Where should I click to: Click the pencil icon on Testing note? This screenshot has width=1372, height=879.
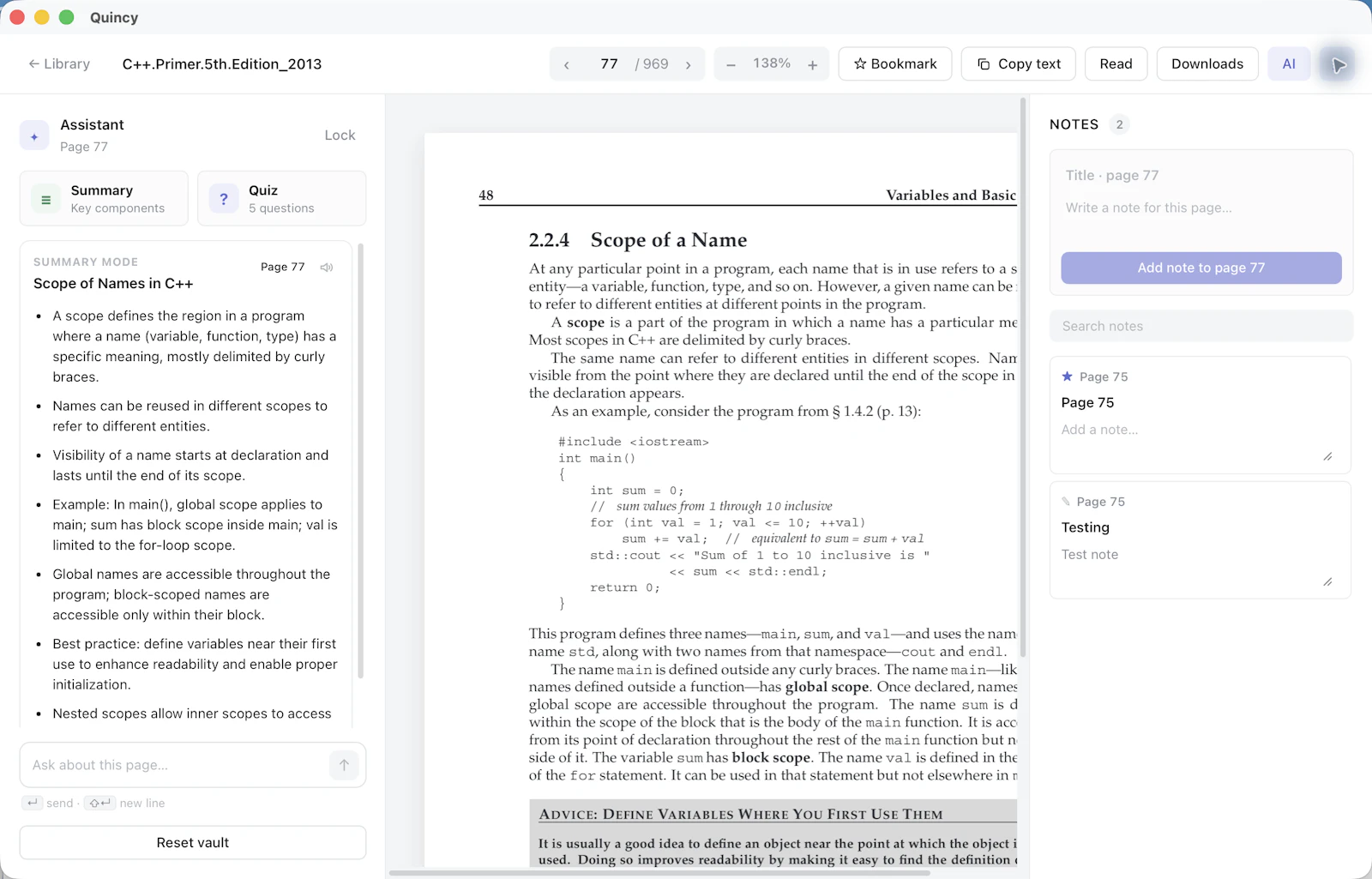click(1067, 502)
